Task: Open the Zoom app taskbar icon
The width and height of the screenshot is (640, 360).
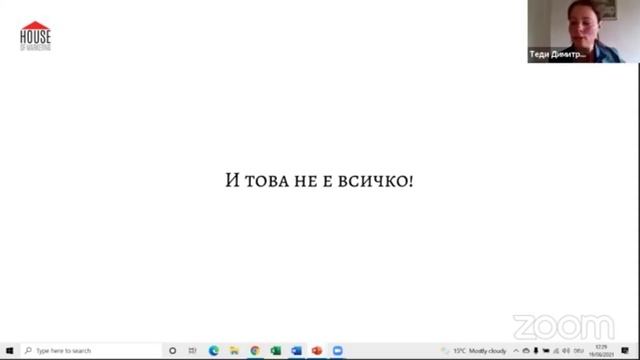Action: click(338, 351)
